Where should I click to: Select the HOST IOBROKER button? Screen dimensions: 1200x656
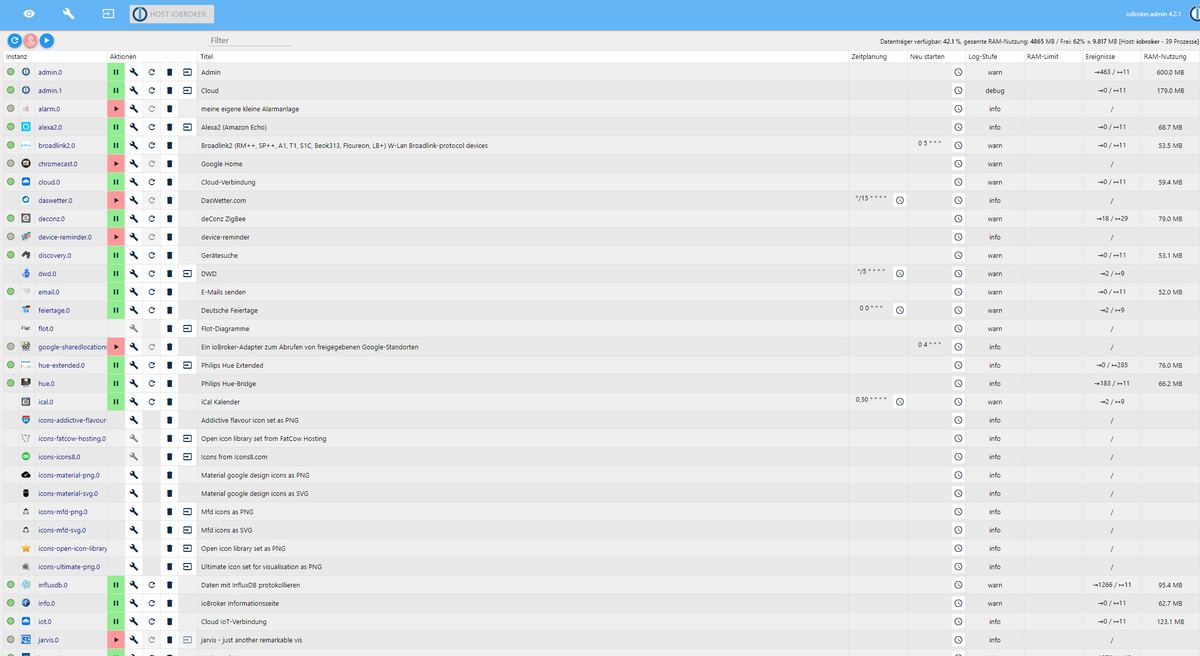pos(172,14)
